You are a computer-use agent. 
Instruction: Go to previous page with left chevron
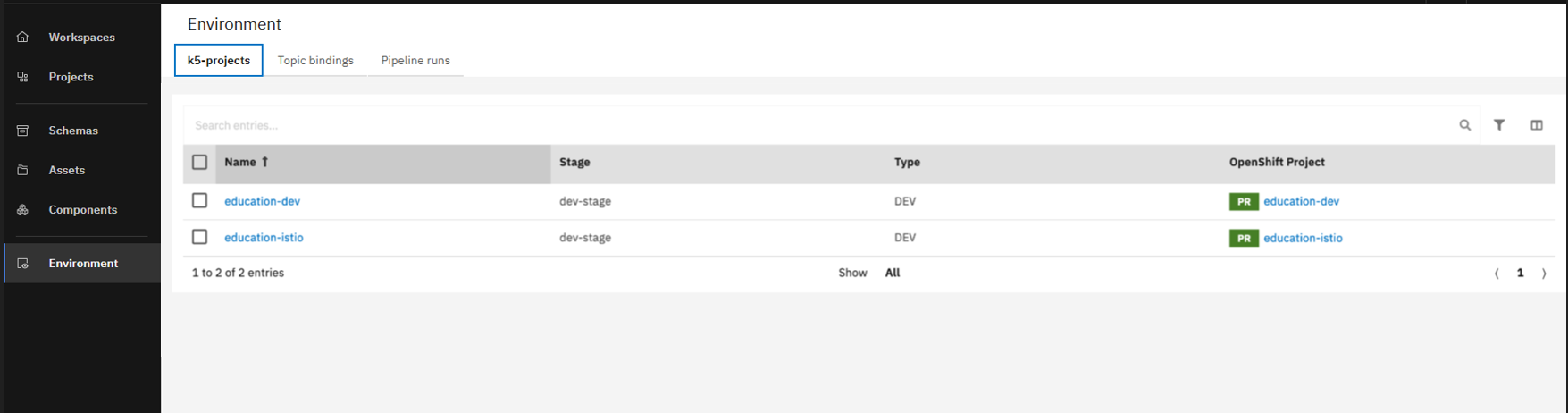[1497, 274]
